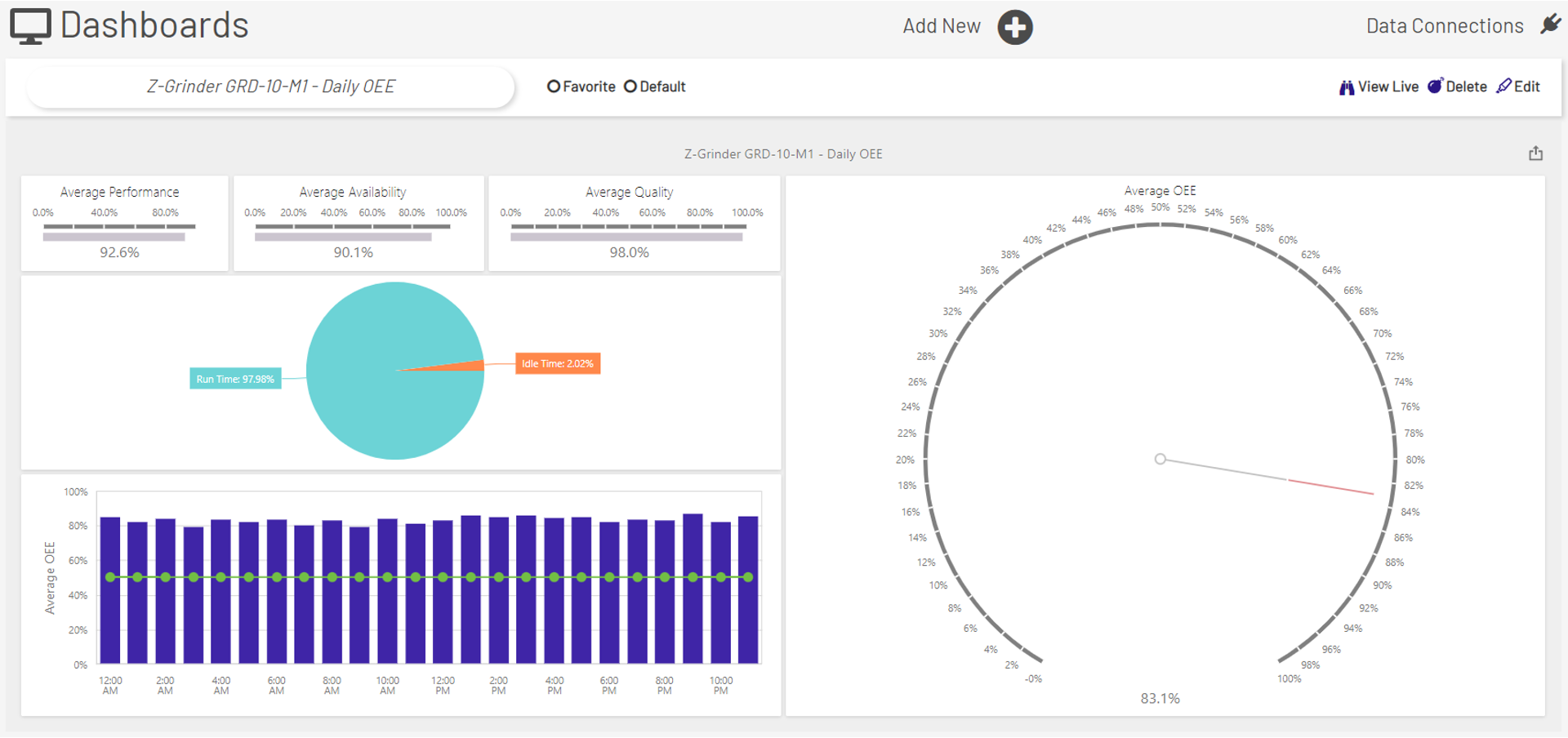Open Data Connections using the plug icon

coord(1551,24)
